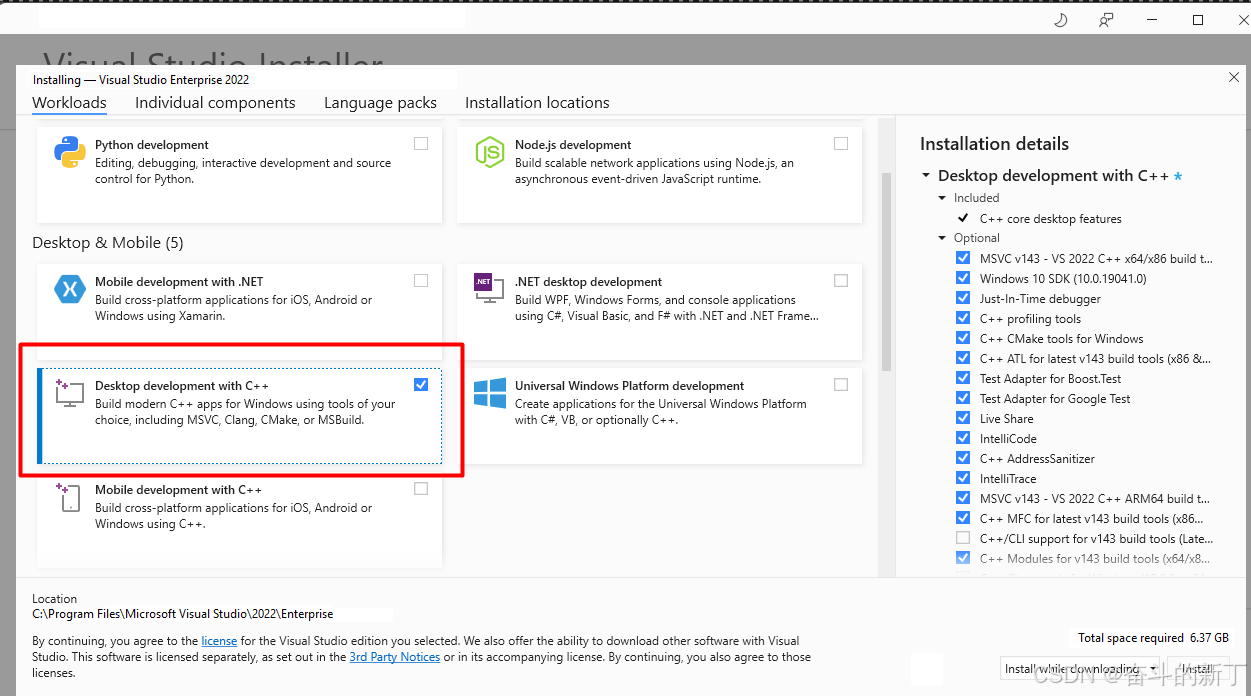The height and width of the screenshot is (696, 1251).
Task: Open the send feedback icon in title bar
Action: (1106, 20)
